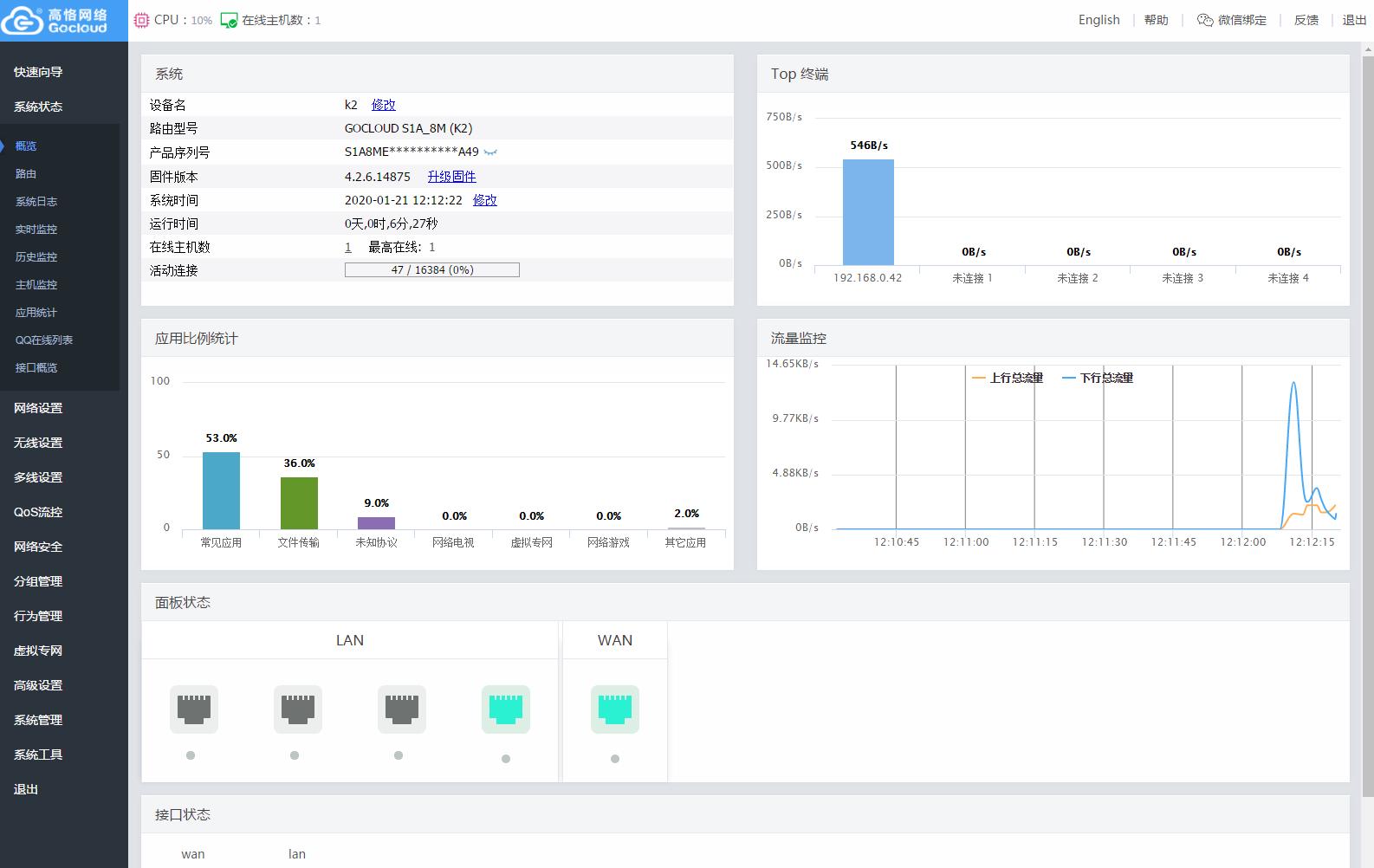Open 接口概览 submenu item

(x=36, y=367)
